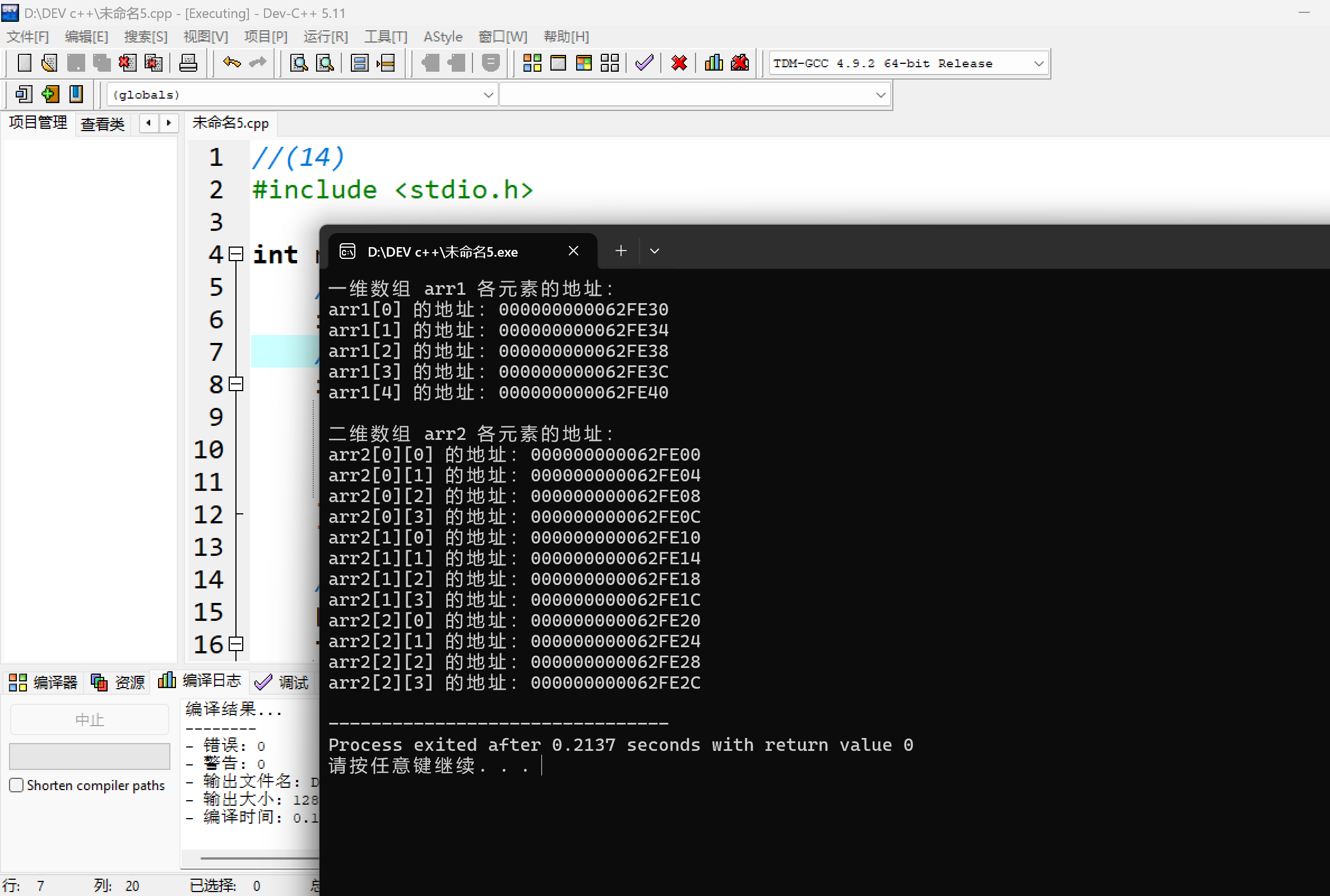The height and width of the screenshot is (896, 1330).
Task: Stop execution with the red X icon
Action: pyautogui.click(x=679, y=63)
